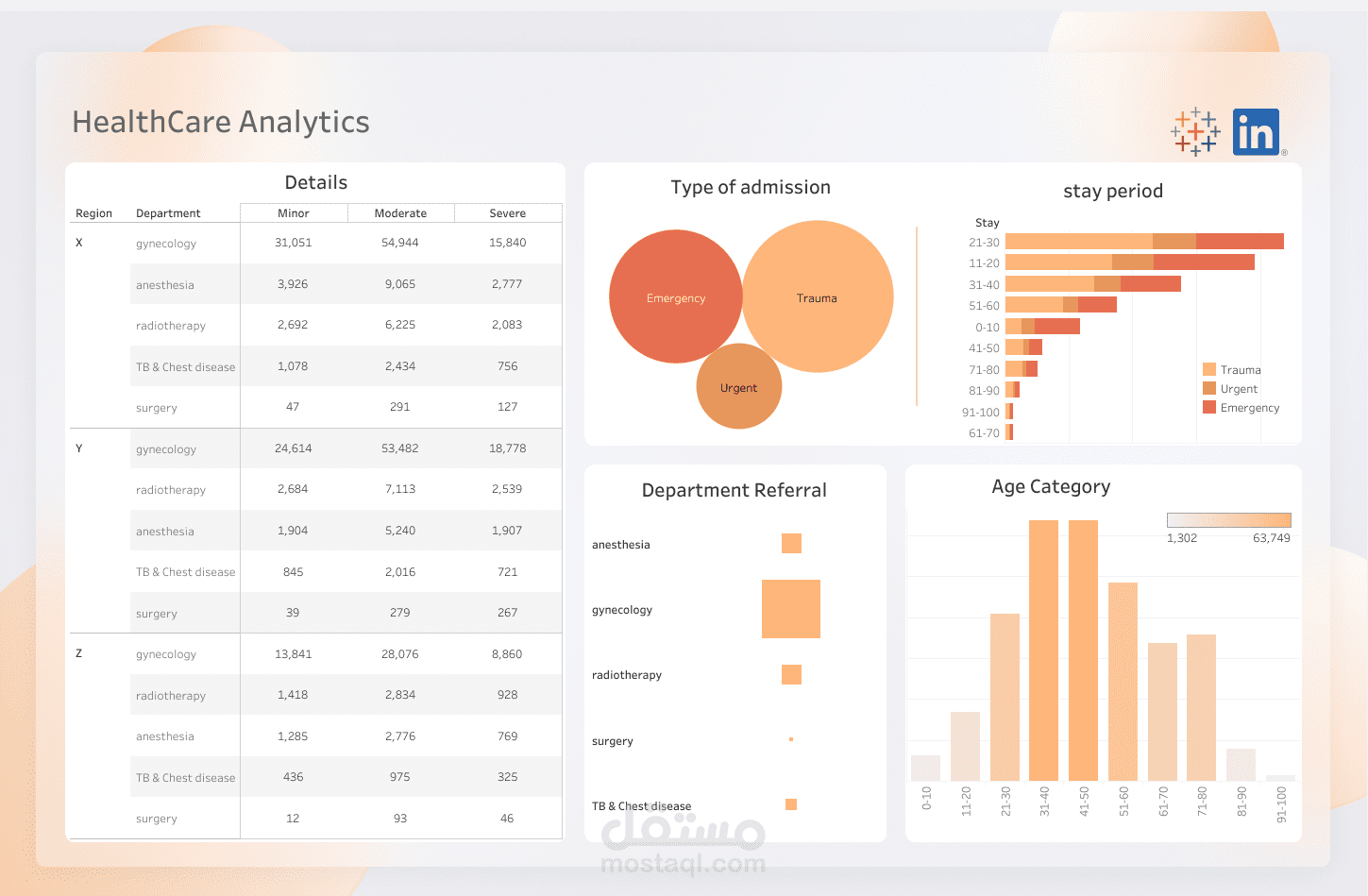Click the Trauma legend label

(1241, 370)
